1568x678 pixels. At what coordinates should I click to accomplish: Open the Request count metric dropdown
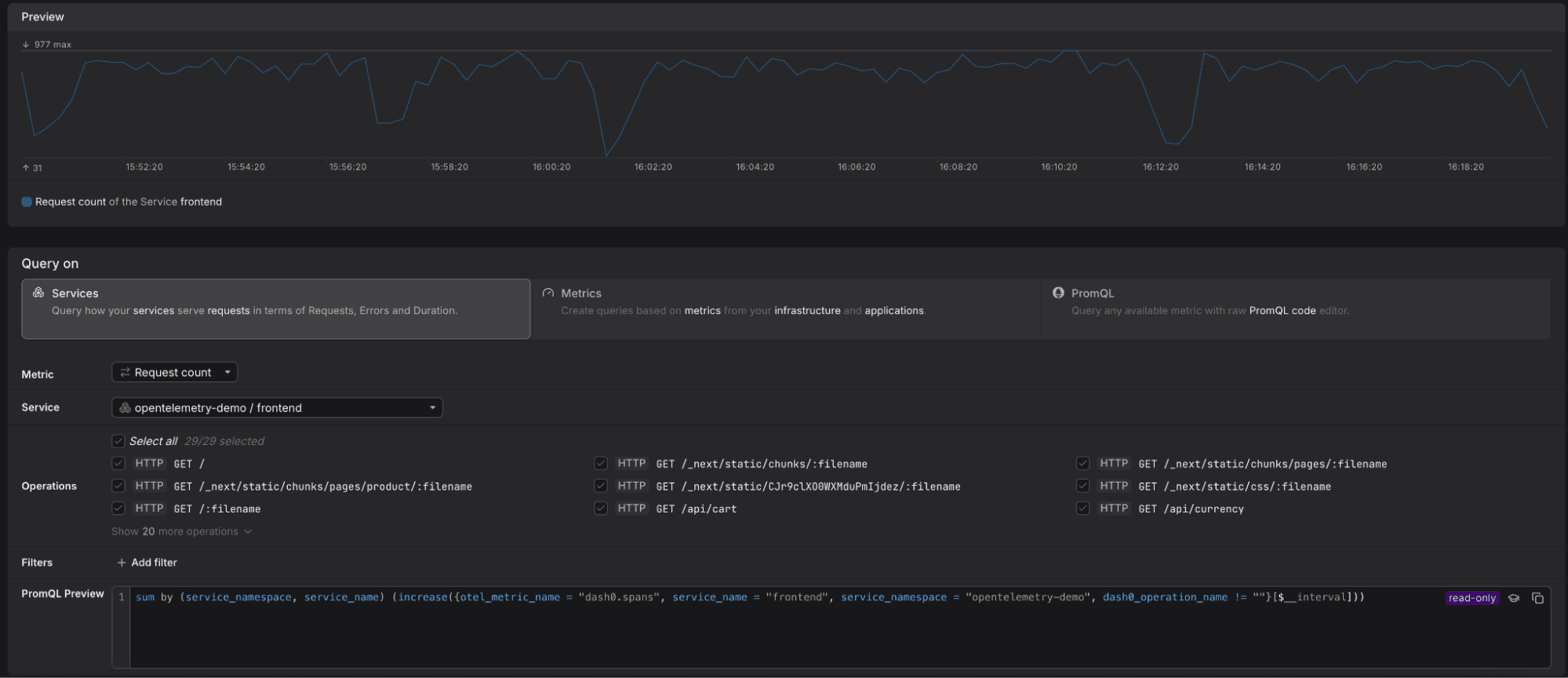click(x=175, y=372)
